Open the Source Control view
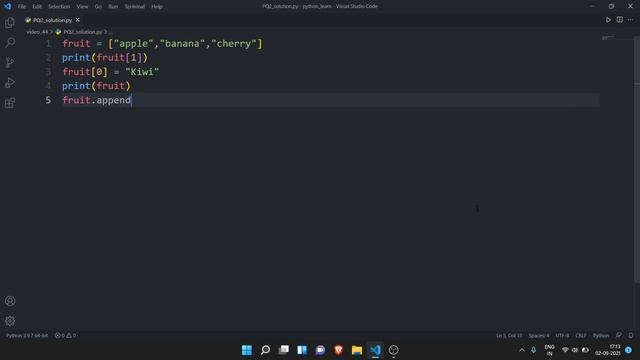Image resolution: width=640 pixels, height=360 pixels. (x=10, y=62)
